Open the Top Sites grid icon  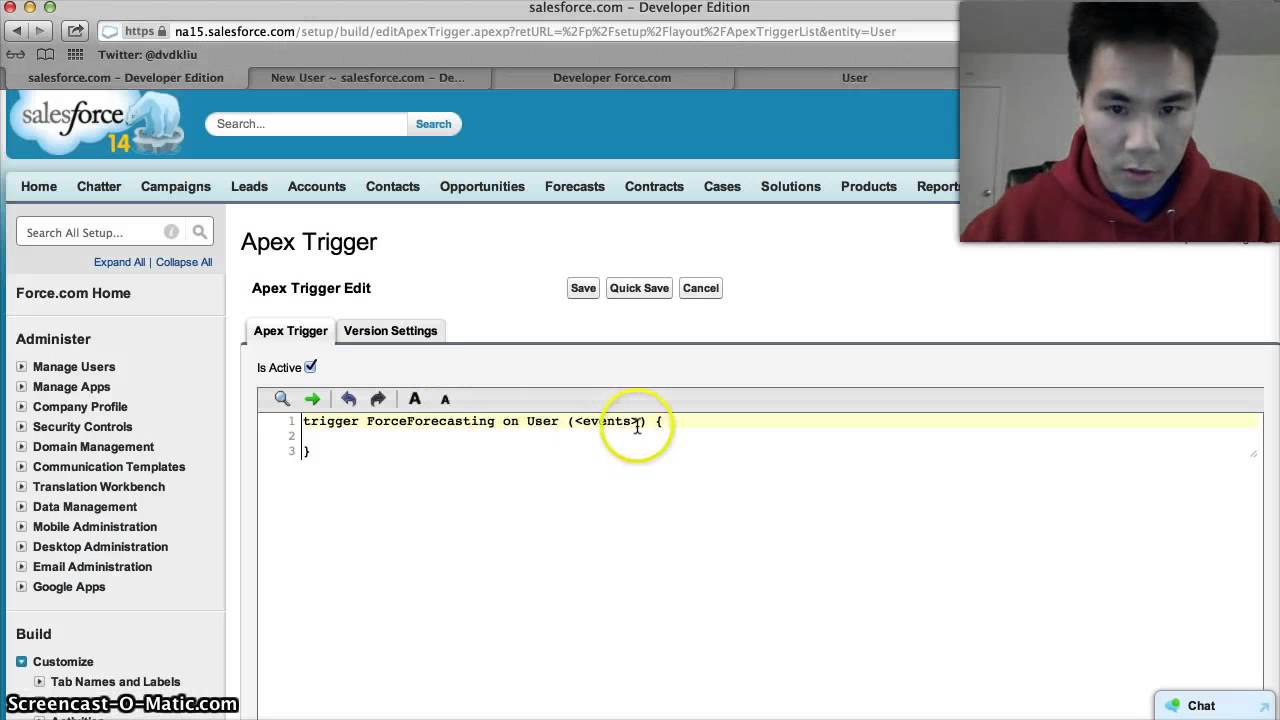click(75, 54)
